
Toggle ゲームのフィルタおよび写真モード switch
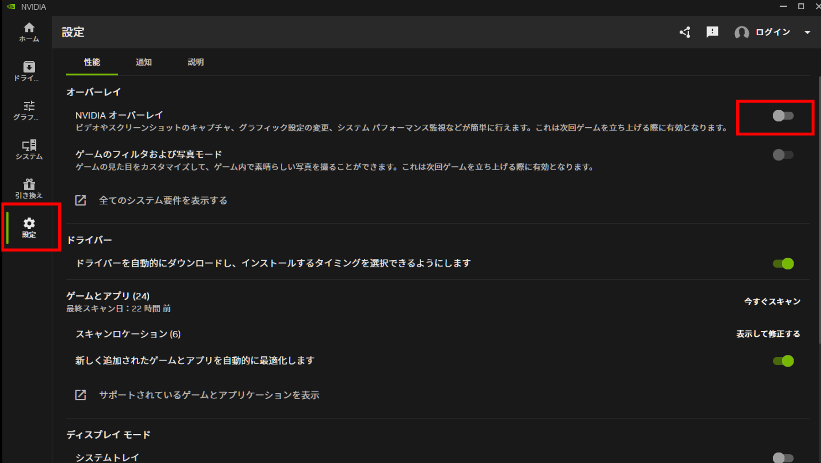point(783,155)
